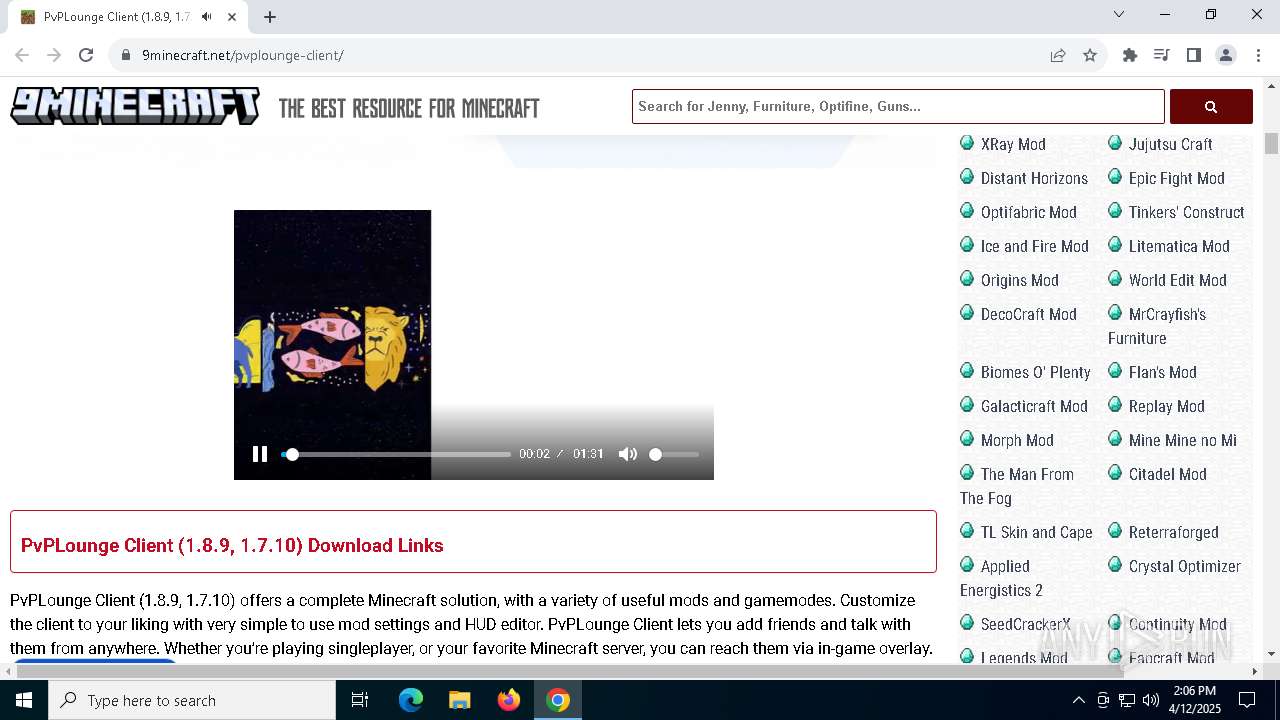Open the Epic Fight Mod link
This screenshot has height=720, width=1280.
1176,178
